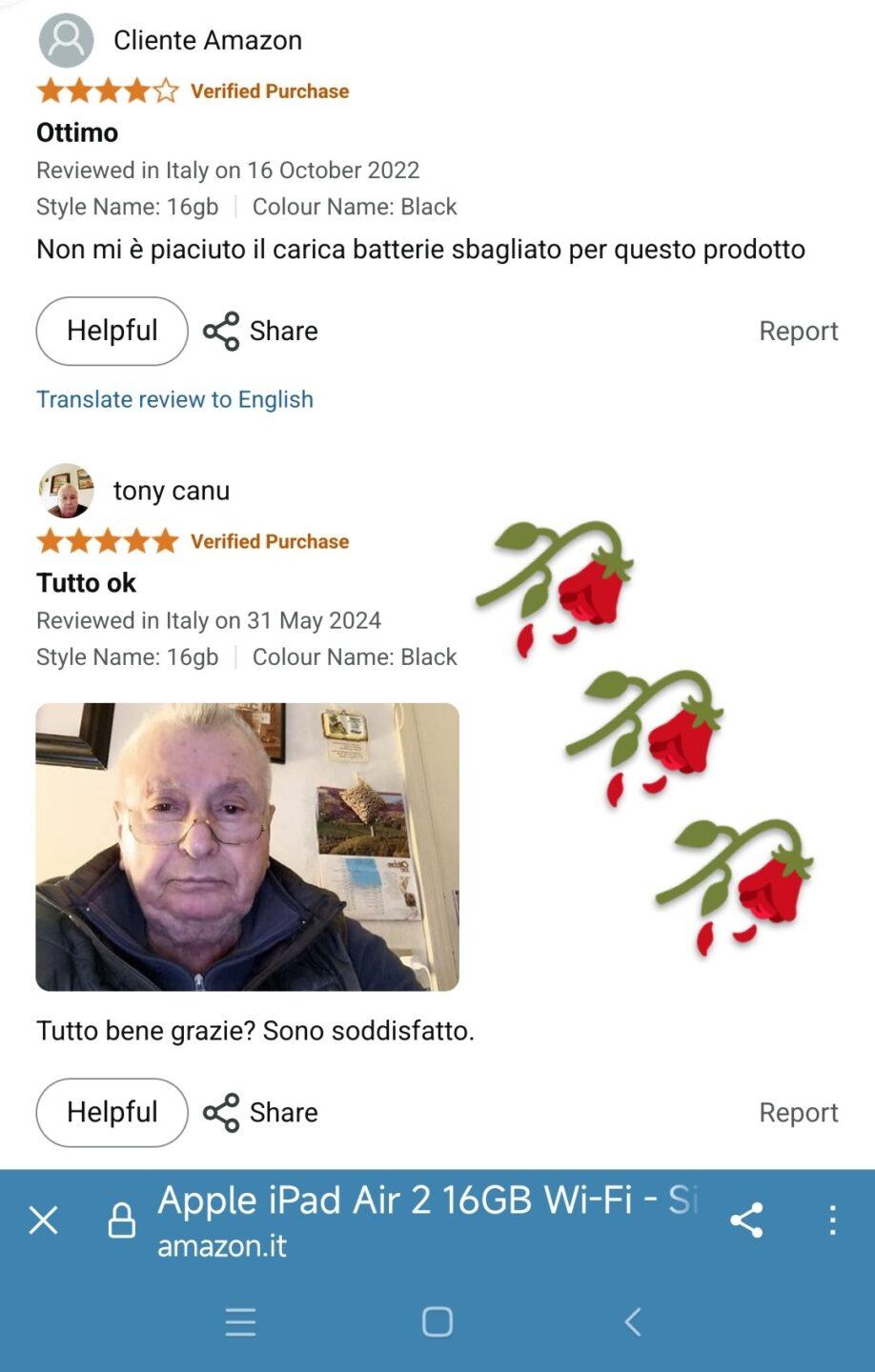Tap the share icon on Tutto ok review

[221, 1113]
